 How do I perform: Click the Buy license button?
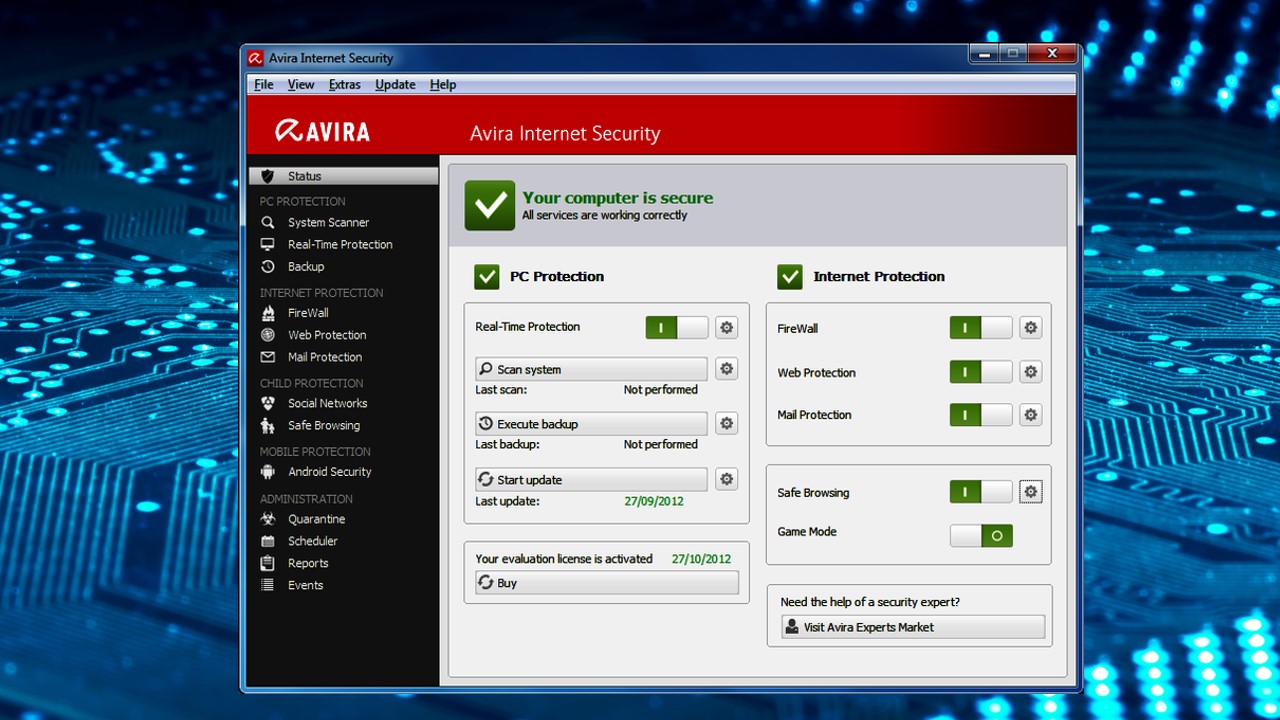tap(607, 583)
